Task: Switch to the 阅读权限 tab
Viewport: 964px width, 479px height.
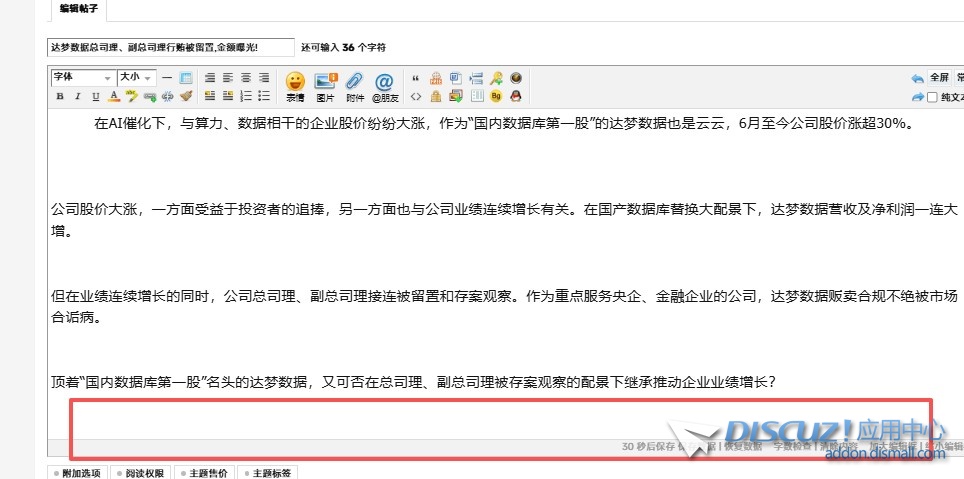Action: pos(144,473)
